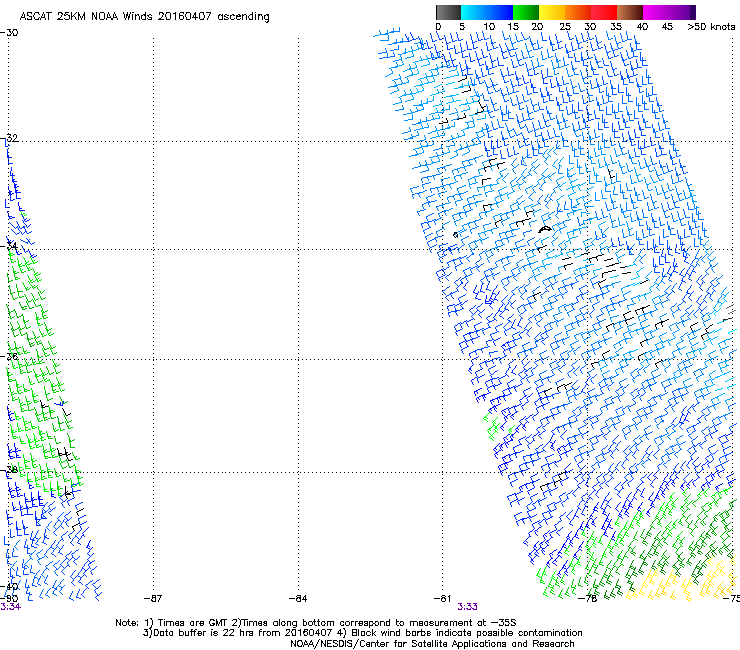
Task: Click the green 15-20 knots legend swatch
Action: pos(526,12)
